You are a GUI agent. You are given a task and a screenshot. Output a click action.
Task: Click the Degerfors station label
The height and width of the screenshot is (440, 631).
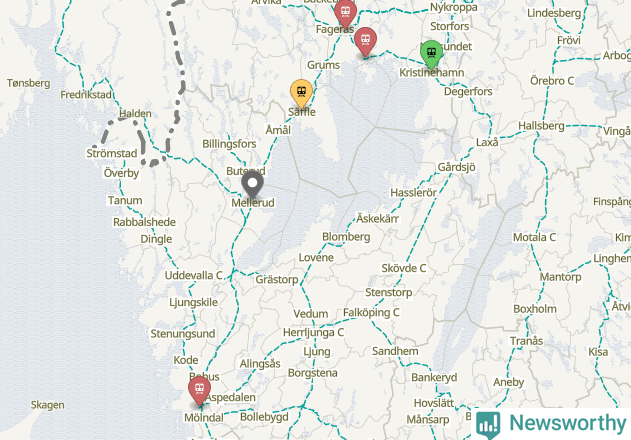[x=468, y=92]
